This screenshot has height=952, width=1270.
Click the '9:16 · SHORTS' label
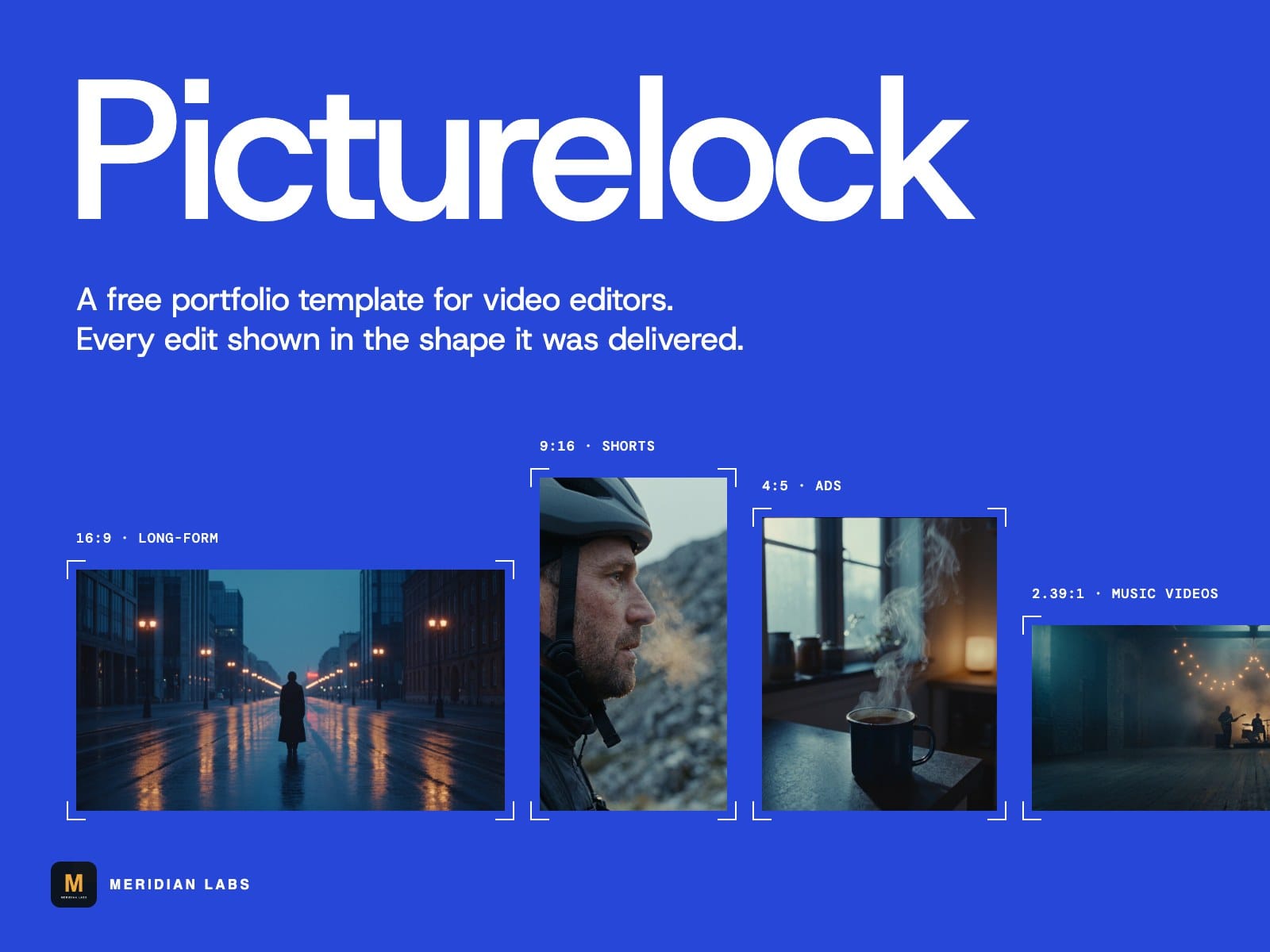(597, 446)
